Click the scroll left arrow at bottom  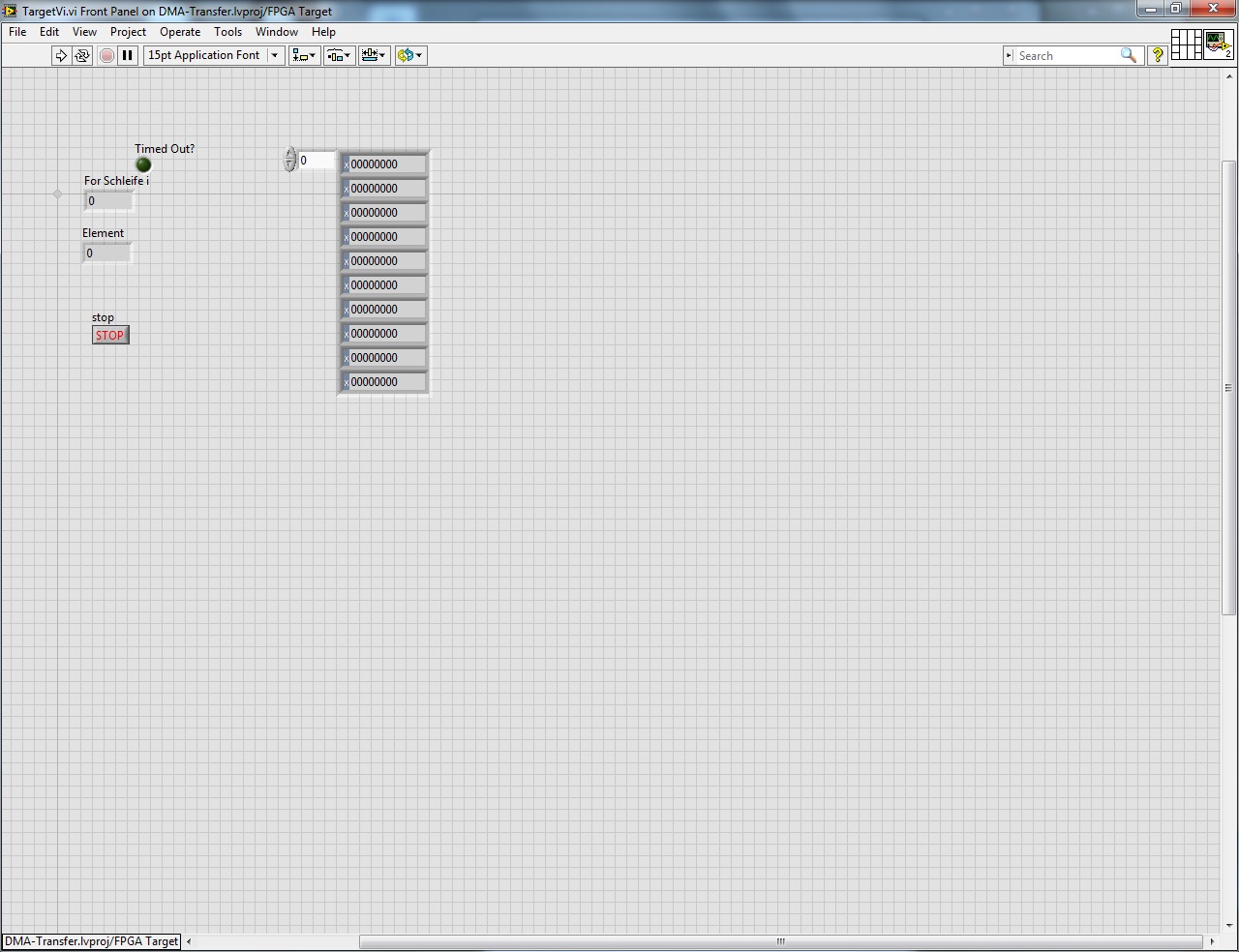point(189,941)
